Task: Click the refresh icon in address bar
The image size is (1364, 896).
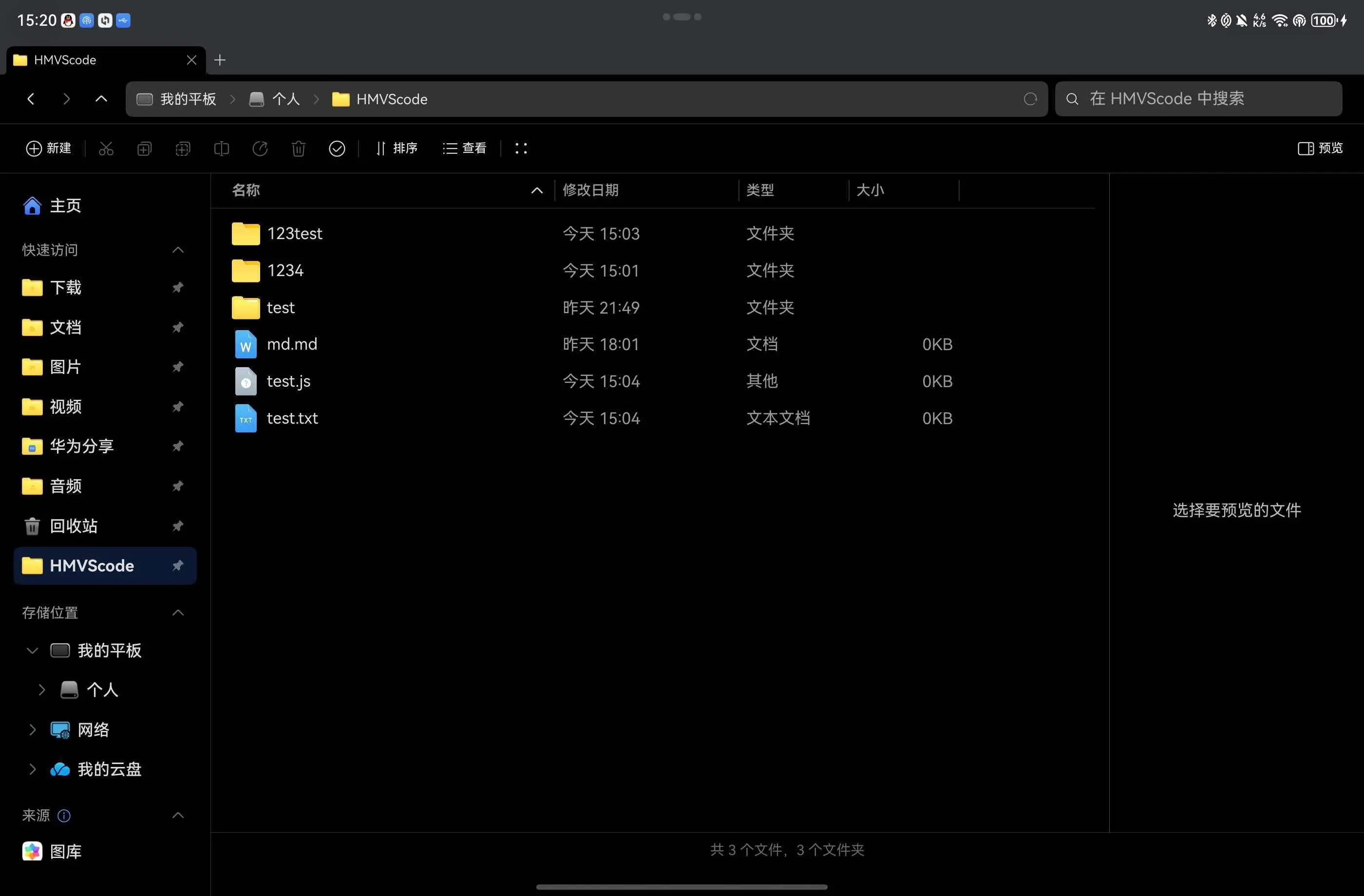Action: pyautogui.click(x=1030, y=99)
